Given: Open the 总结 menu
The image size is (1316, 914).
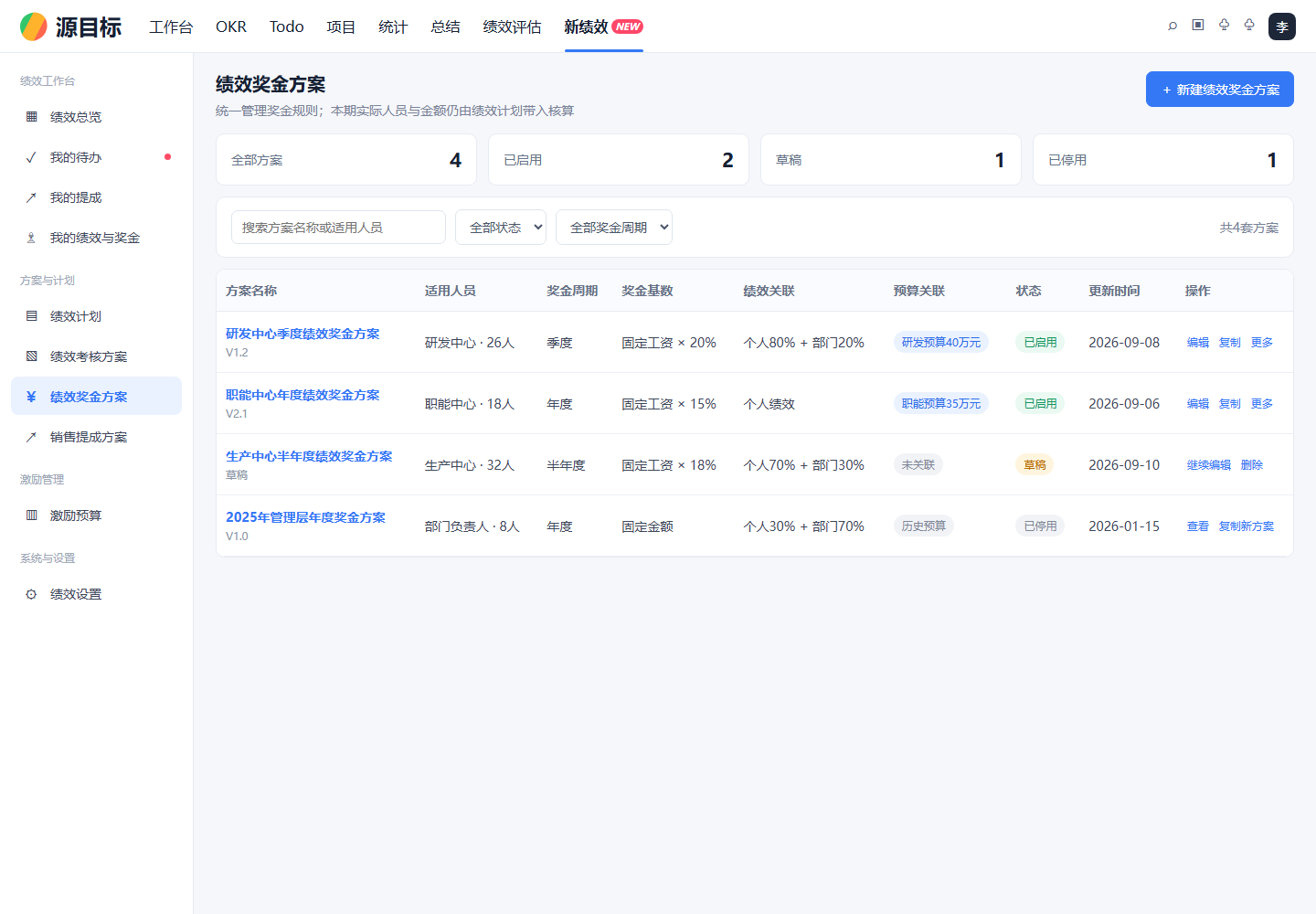Looking at the screenshot, I should [445, 27].
